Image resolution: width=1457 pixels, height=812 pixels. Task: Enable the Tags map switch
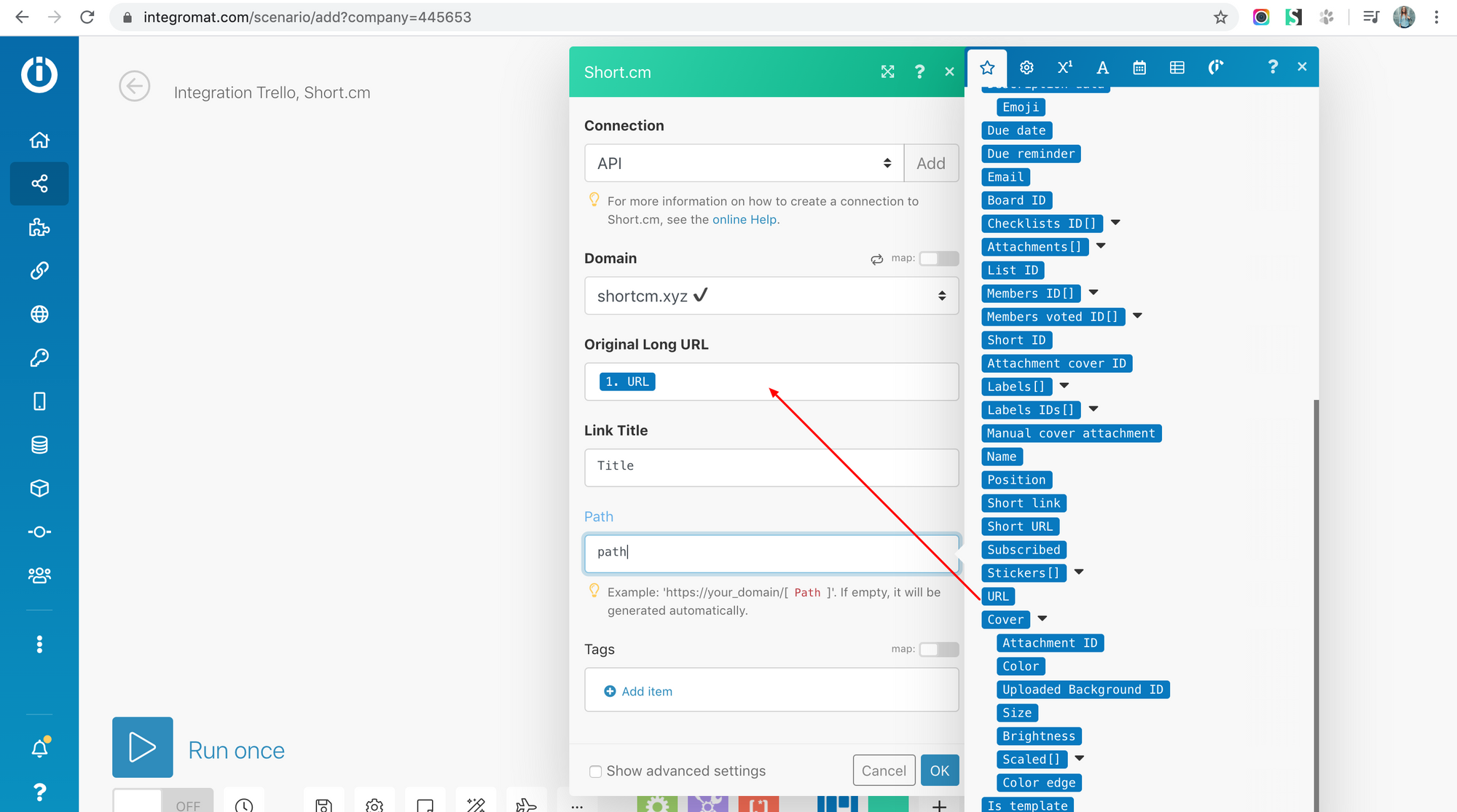(x=938, y=649)
